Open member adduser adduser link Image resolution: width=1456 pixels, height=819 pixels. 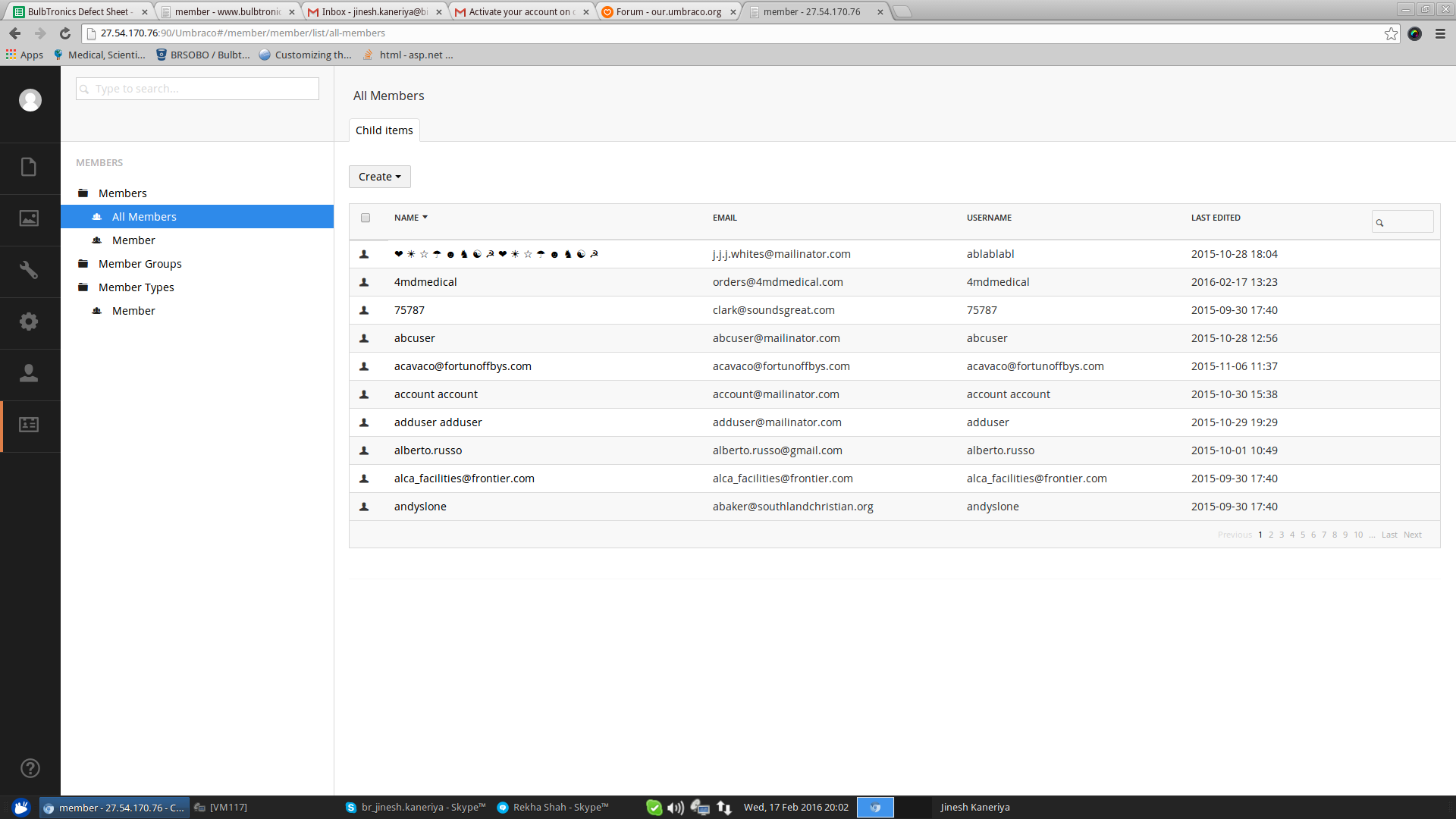click(x=438, y=422)
